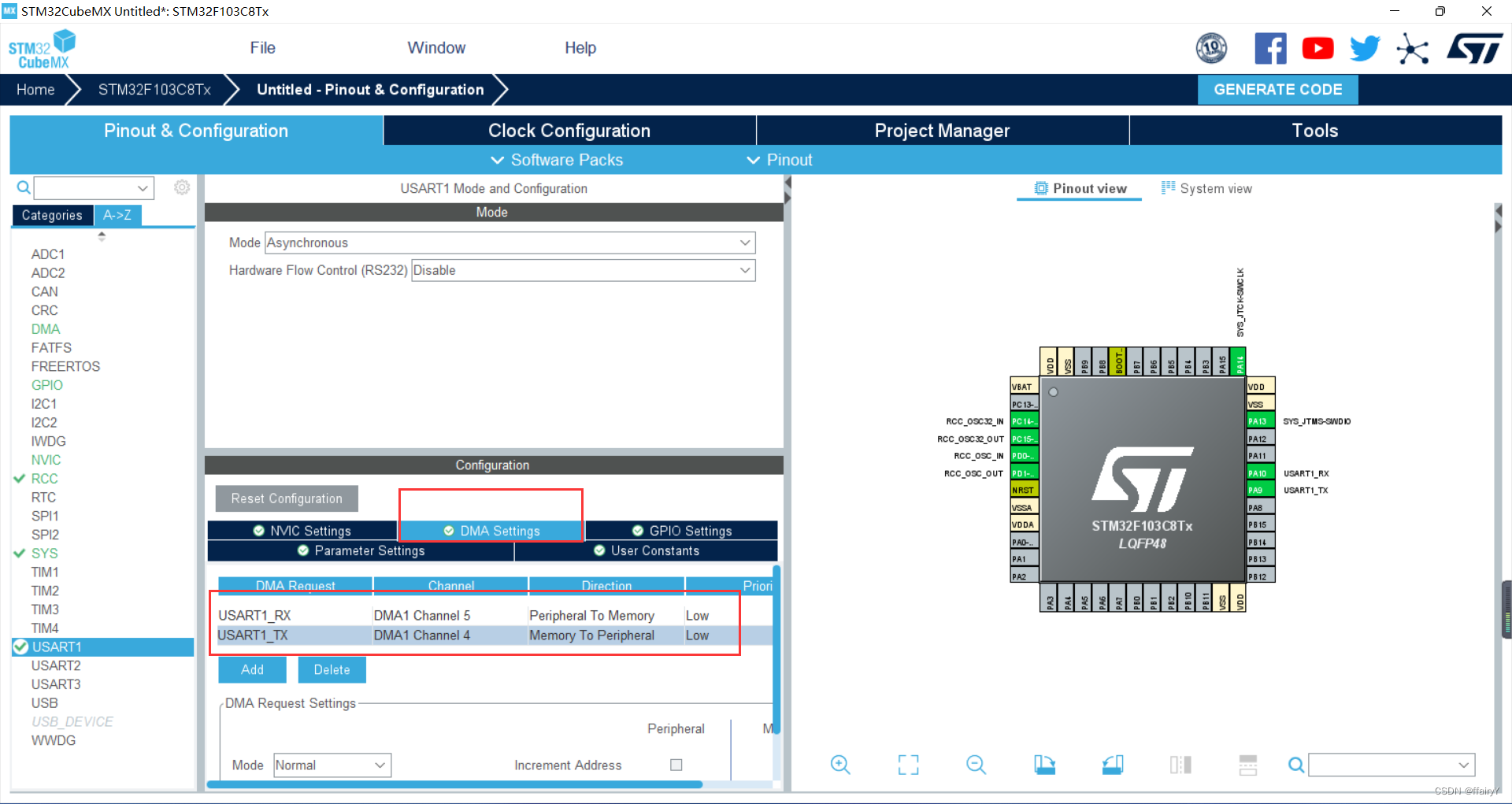The image size is (1512, 804).
Task: Select DMA in the peripheral list
Action: click(46, 329)
